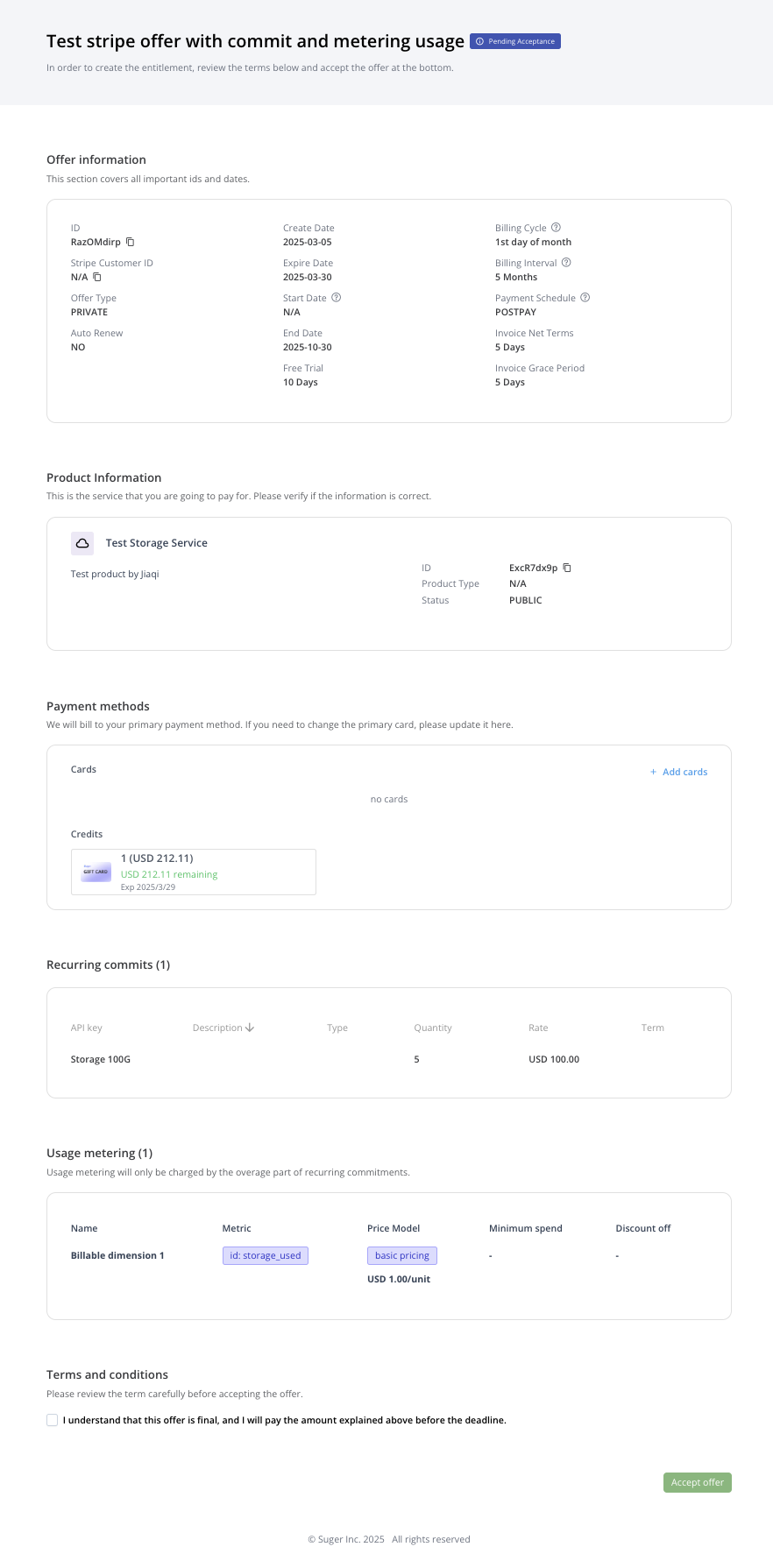773x1568 pixels.
Task: Copy the Stripe Customer ID value
Action: 97,277
